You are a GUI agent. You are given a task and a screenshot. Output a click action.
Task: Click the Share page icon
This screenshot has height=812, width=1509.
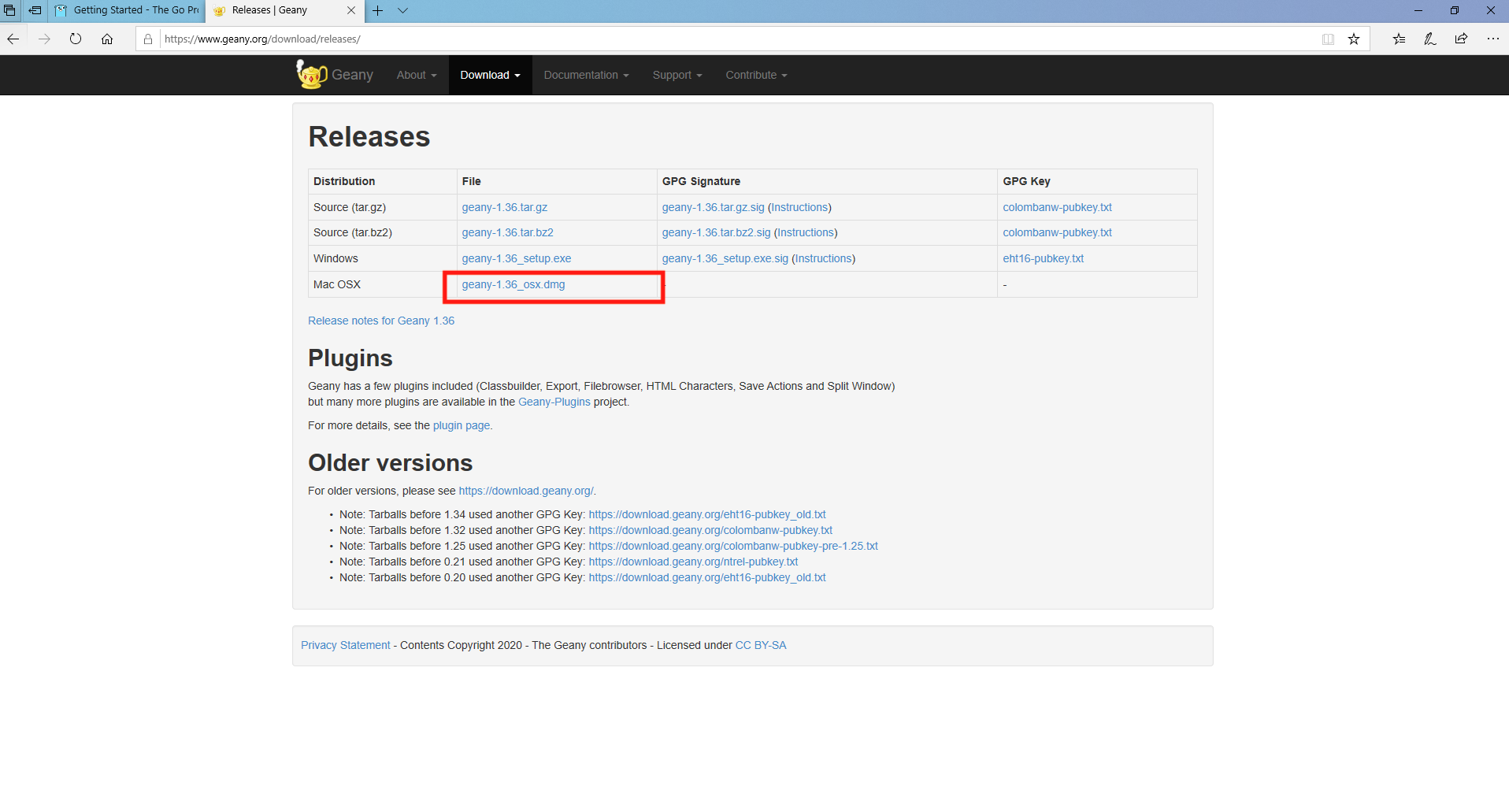1462,39
